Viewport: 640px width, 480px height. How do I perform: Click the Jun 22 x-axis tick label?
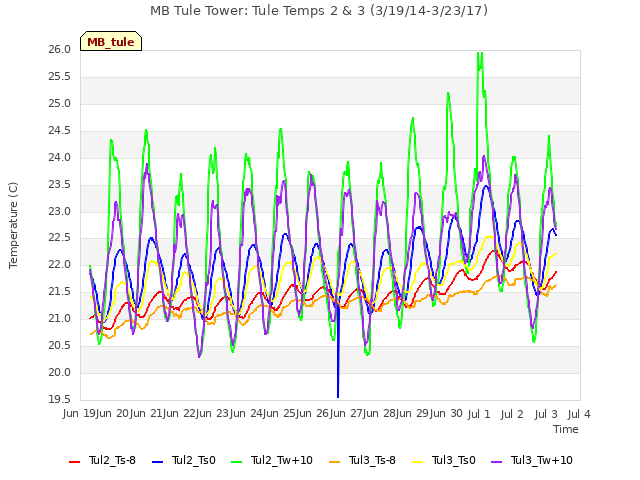coord(180,413)
